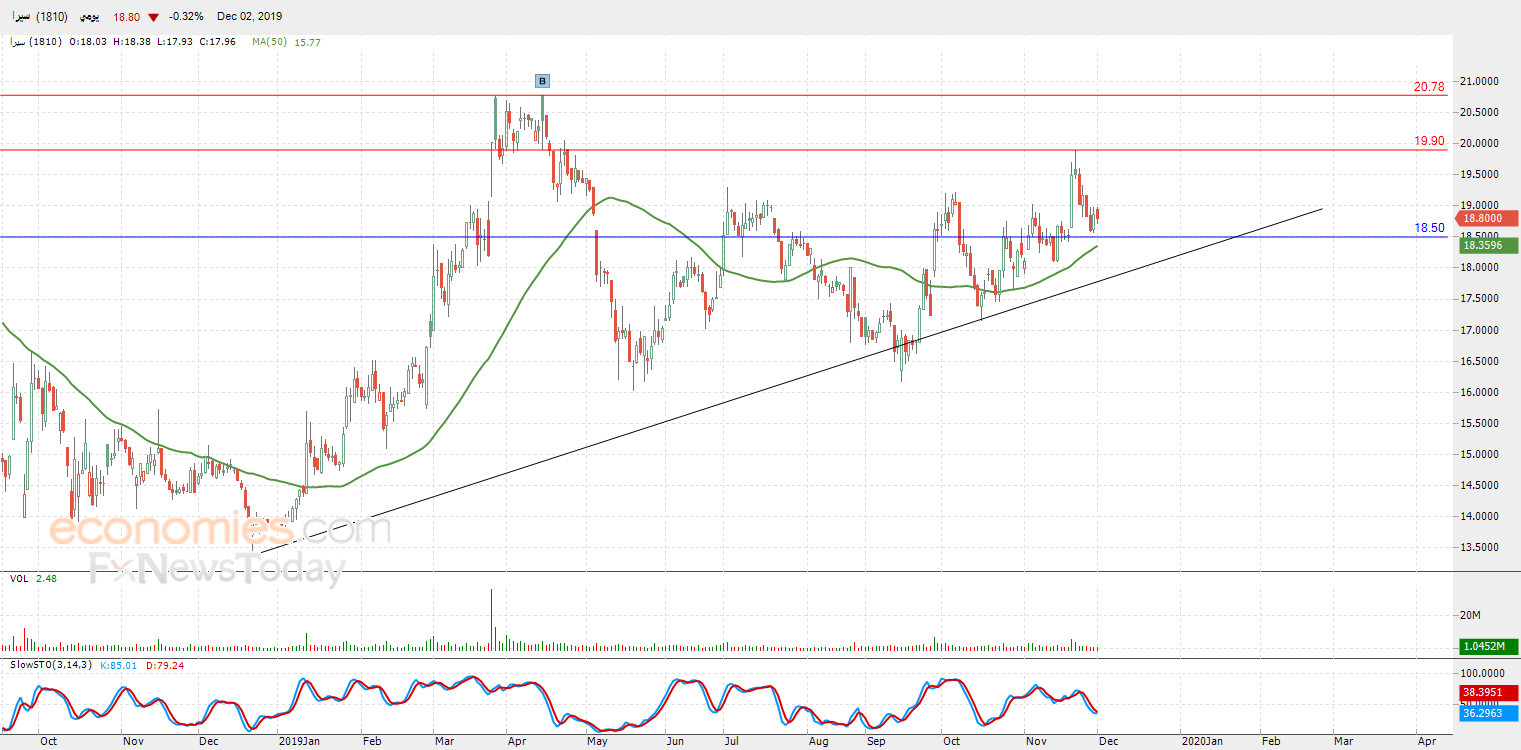Viewport: 1521px width, 750px height.
Task: Click the 2020Jan date on time axis
Action: pos(1200,741)
